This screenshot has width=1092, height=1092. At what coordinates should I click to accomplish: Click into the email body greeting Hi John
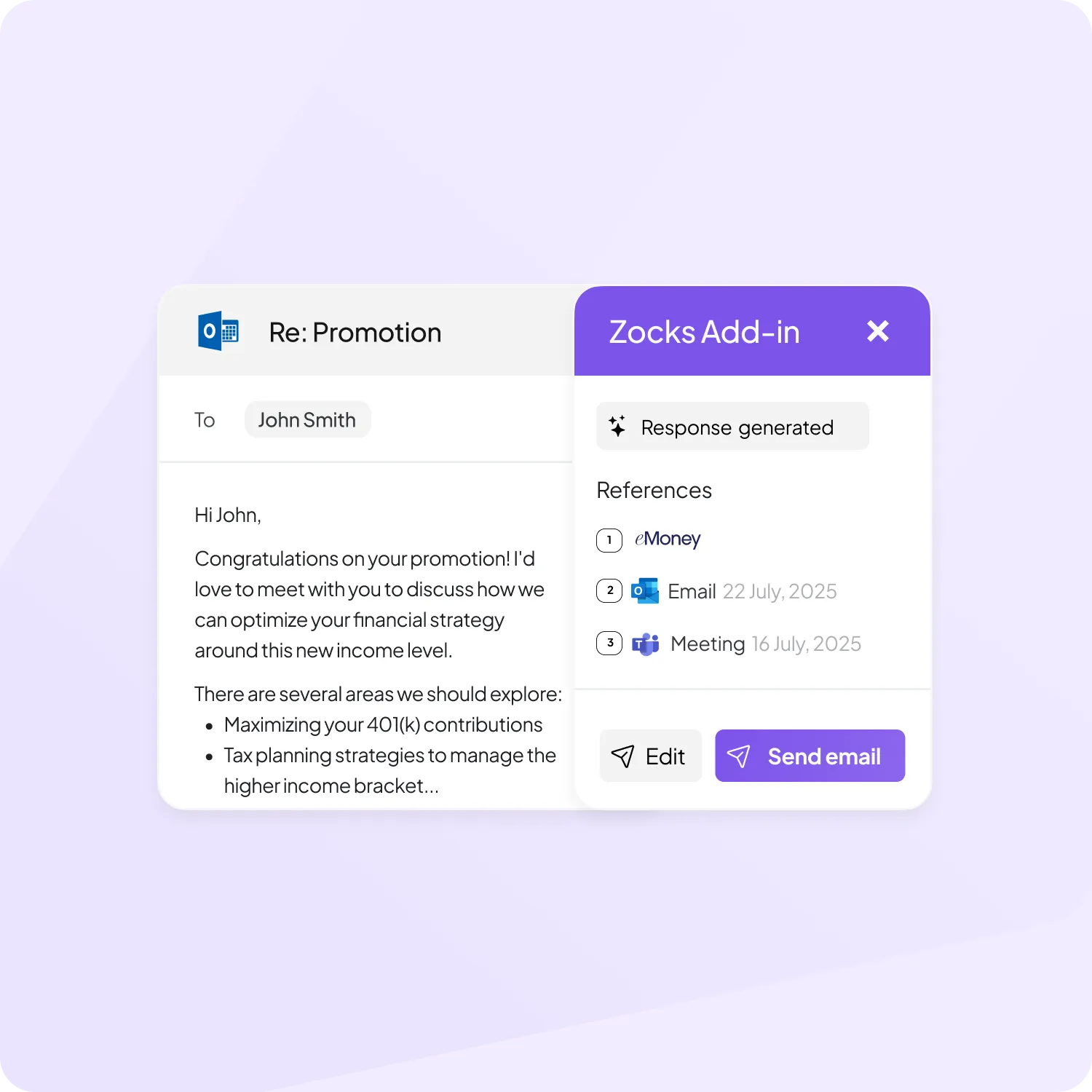228,515
